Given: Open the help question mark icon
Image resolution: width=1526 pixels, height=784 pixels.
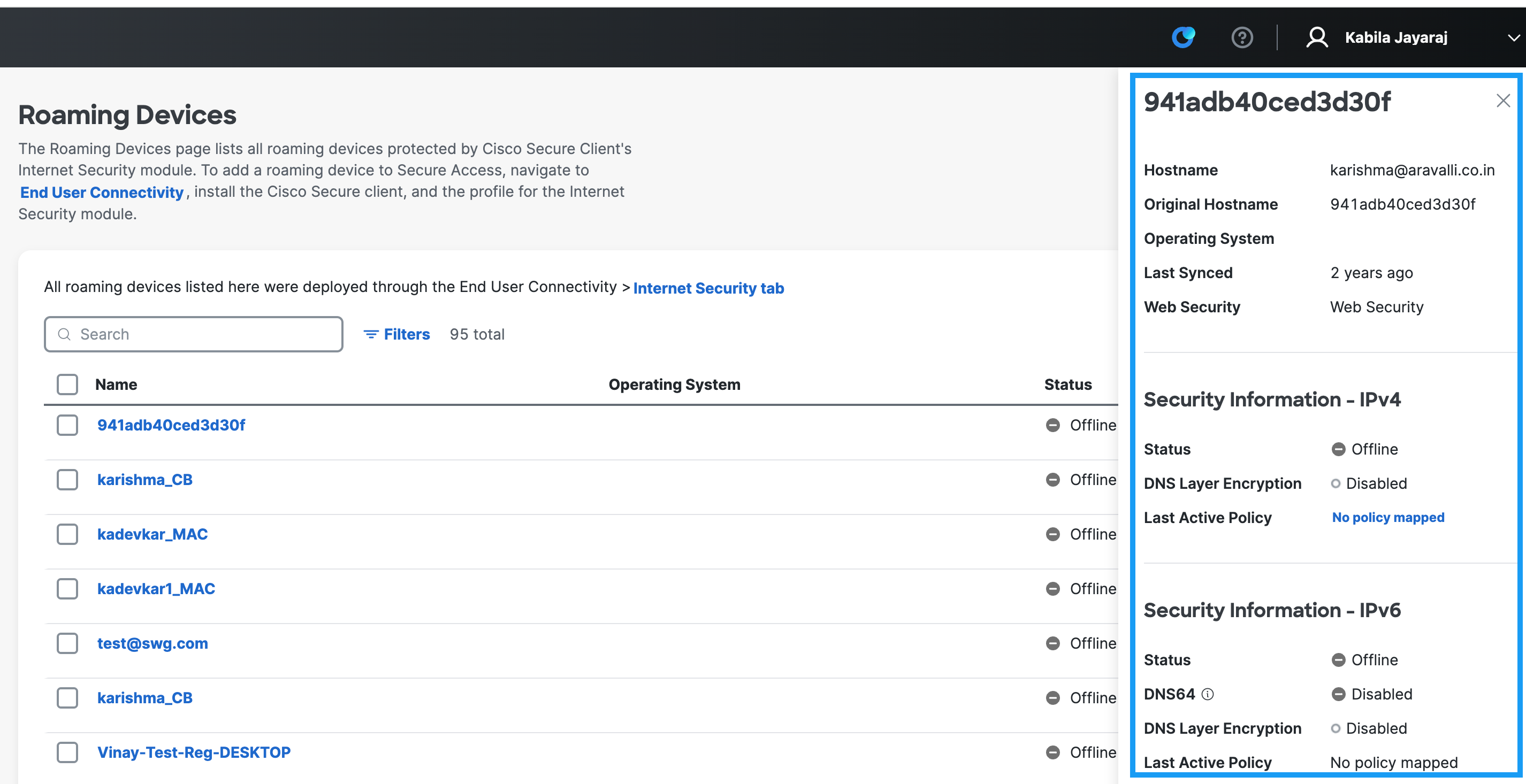Looking at the screenshot, I should (1242, 37).
